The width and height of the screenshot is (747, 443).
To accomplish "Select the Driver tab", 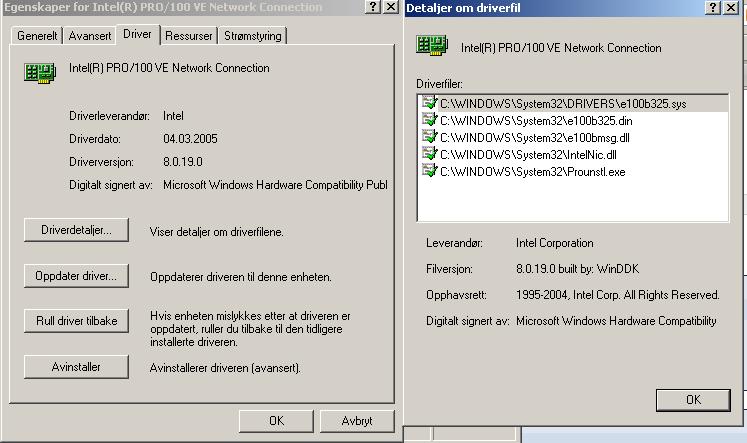I will coord(137,34).
